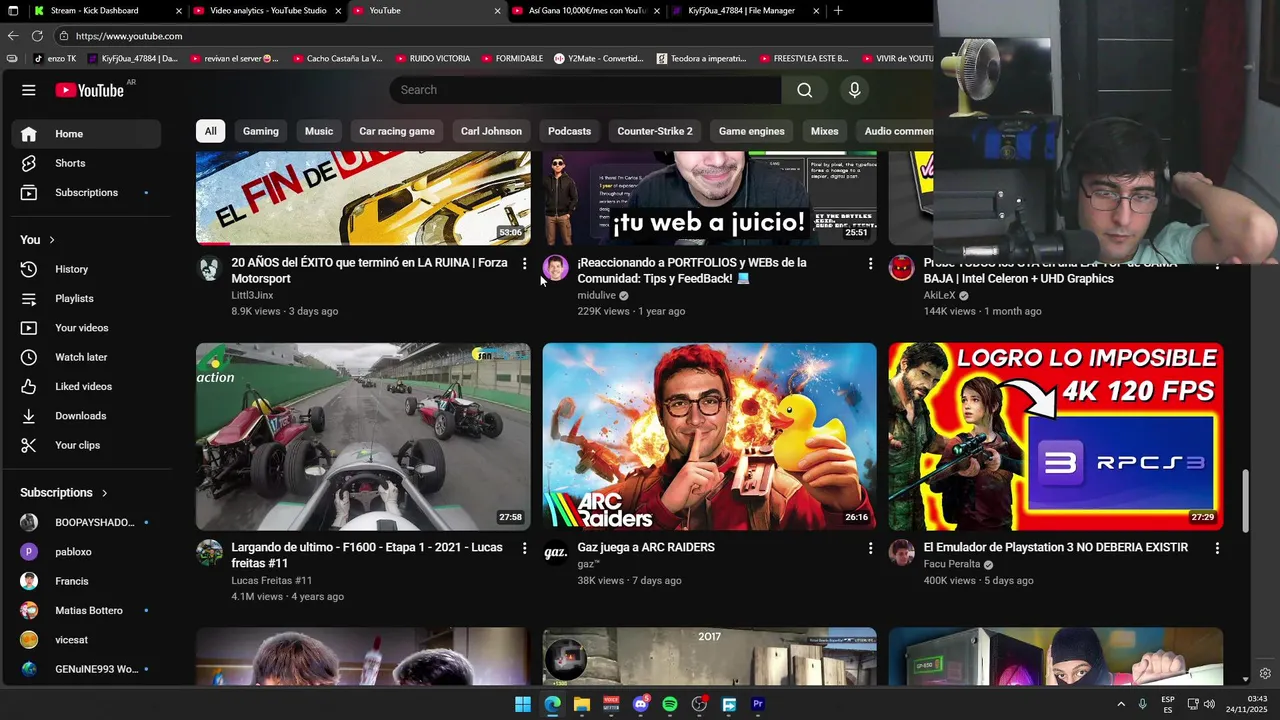The height and width of the screenshot is (720, 1280).
Task: Select the Music filter chip
Action: pyautogui.click(x=319, y=131)
